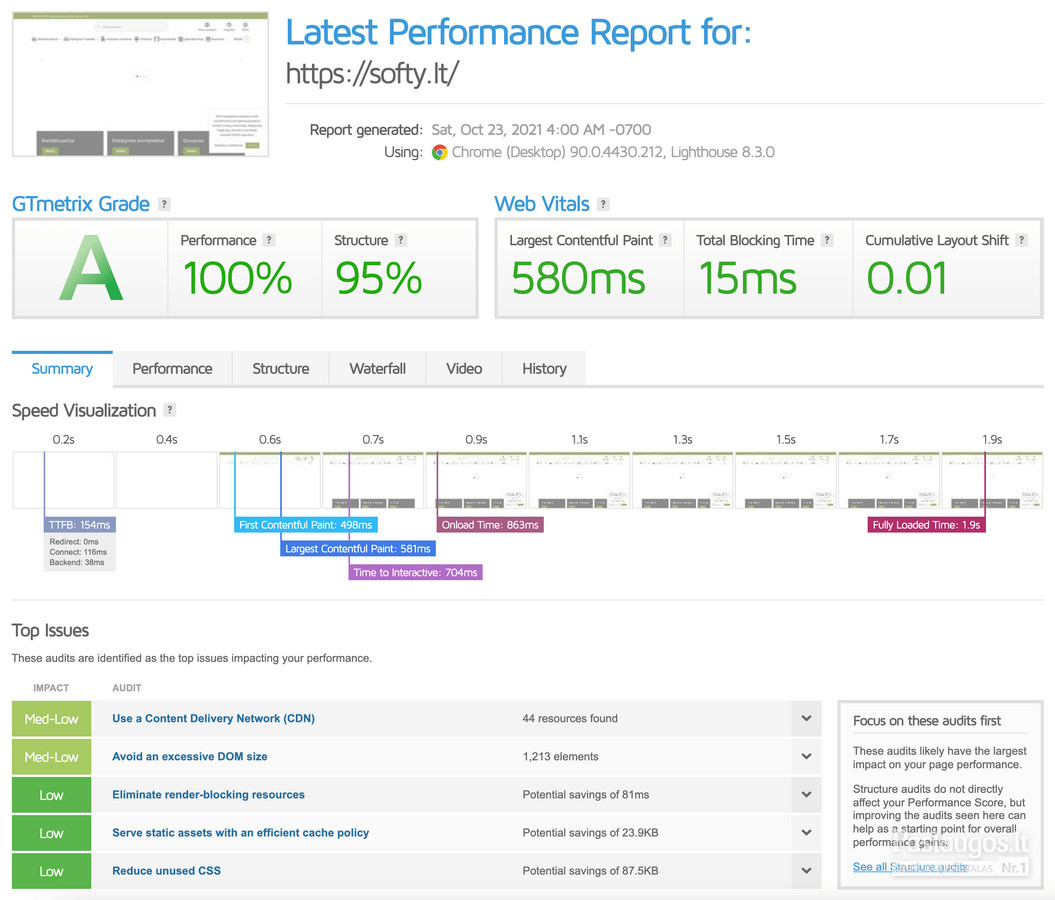Open Total Blocking Time help icon
Viewport: 1055px width, 900px height.
[827, 241]
